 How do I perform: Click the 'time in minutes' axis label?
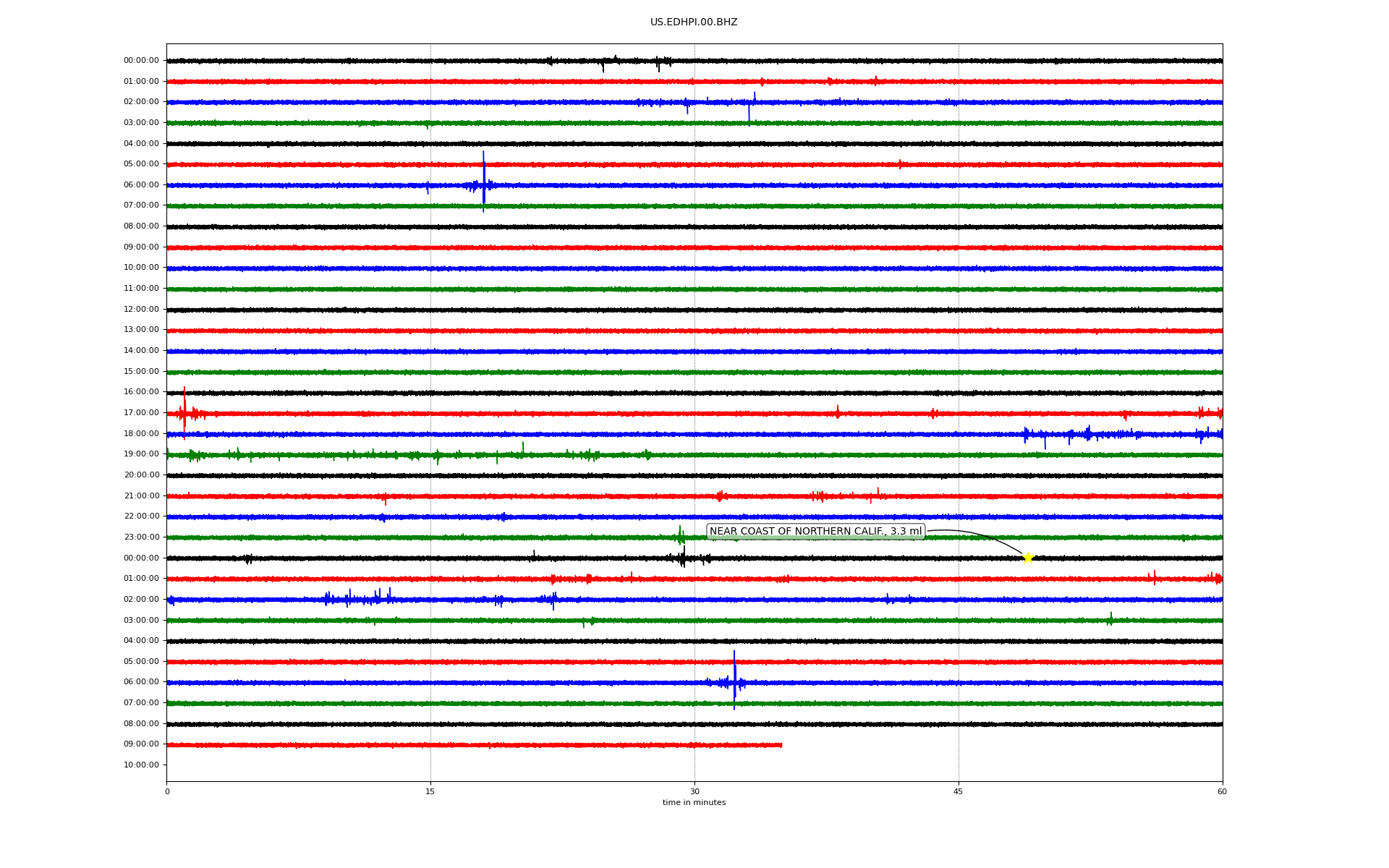pyautogui.click(x=694, y=803)
